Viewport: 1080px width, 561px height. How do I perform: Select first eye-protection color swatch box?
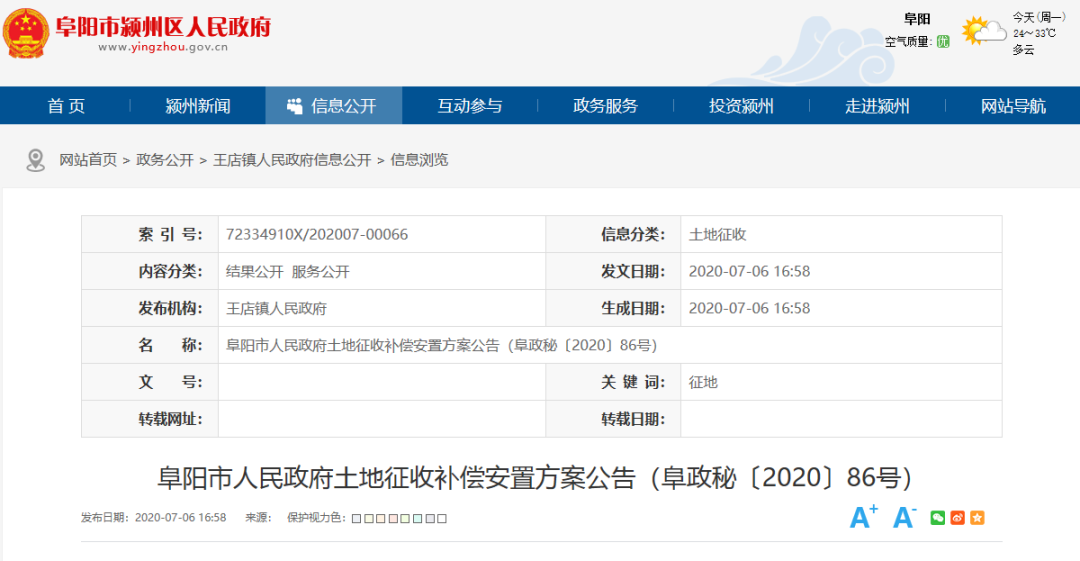357,519
